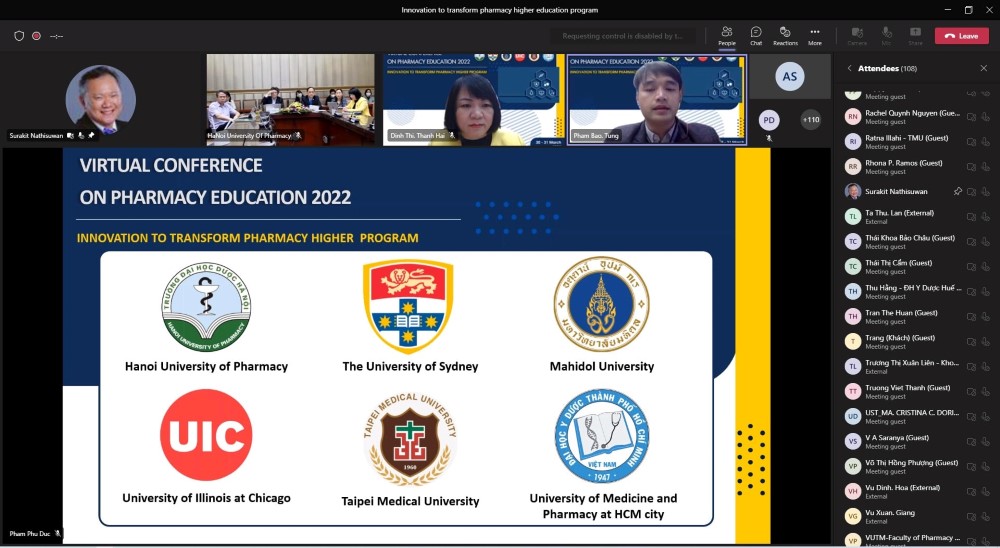Open the meeting Chat
The height and width of the screenshot is (548, 1000).
point(756,35)
